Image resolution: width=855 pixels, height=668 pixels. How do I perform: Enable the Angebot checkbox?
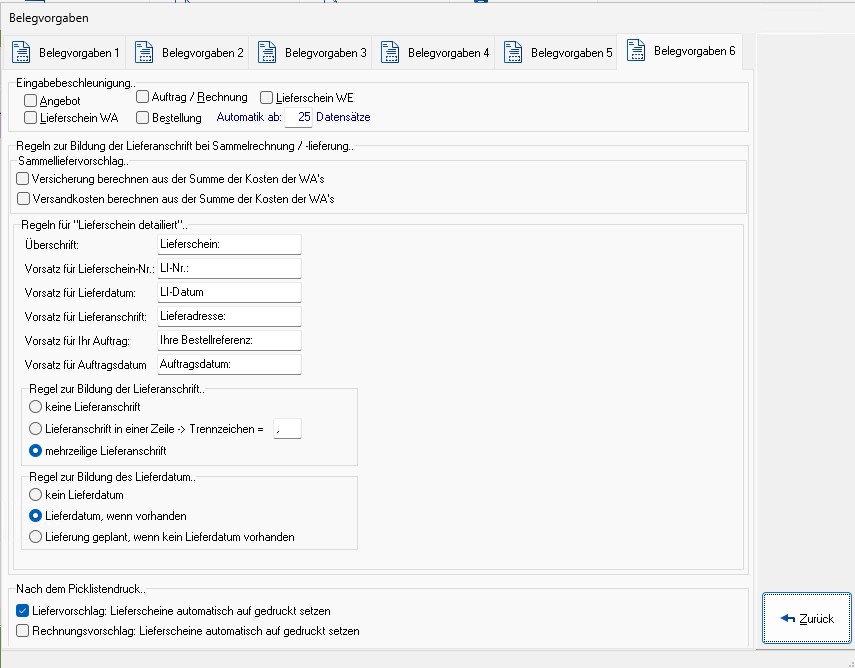click(x=31, y=101)
